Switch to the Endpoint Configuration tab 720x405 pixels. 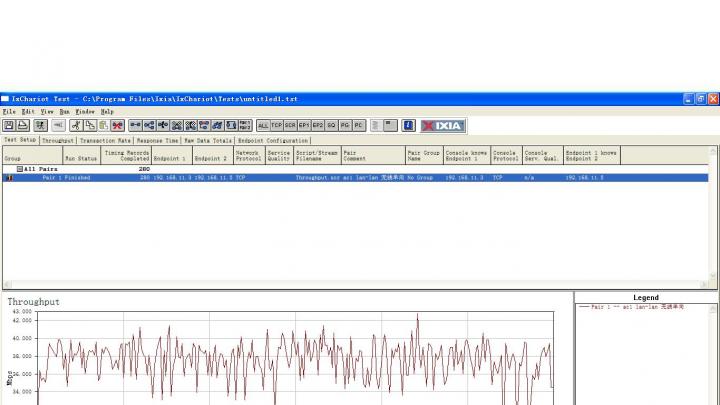(273, 141)
